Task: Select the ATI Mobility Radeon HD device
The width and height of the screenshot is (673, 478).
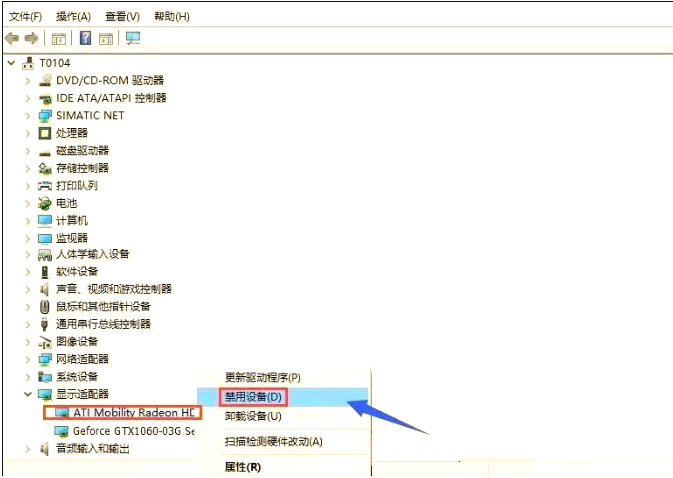Action: point(132,412)
